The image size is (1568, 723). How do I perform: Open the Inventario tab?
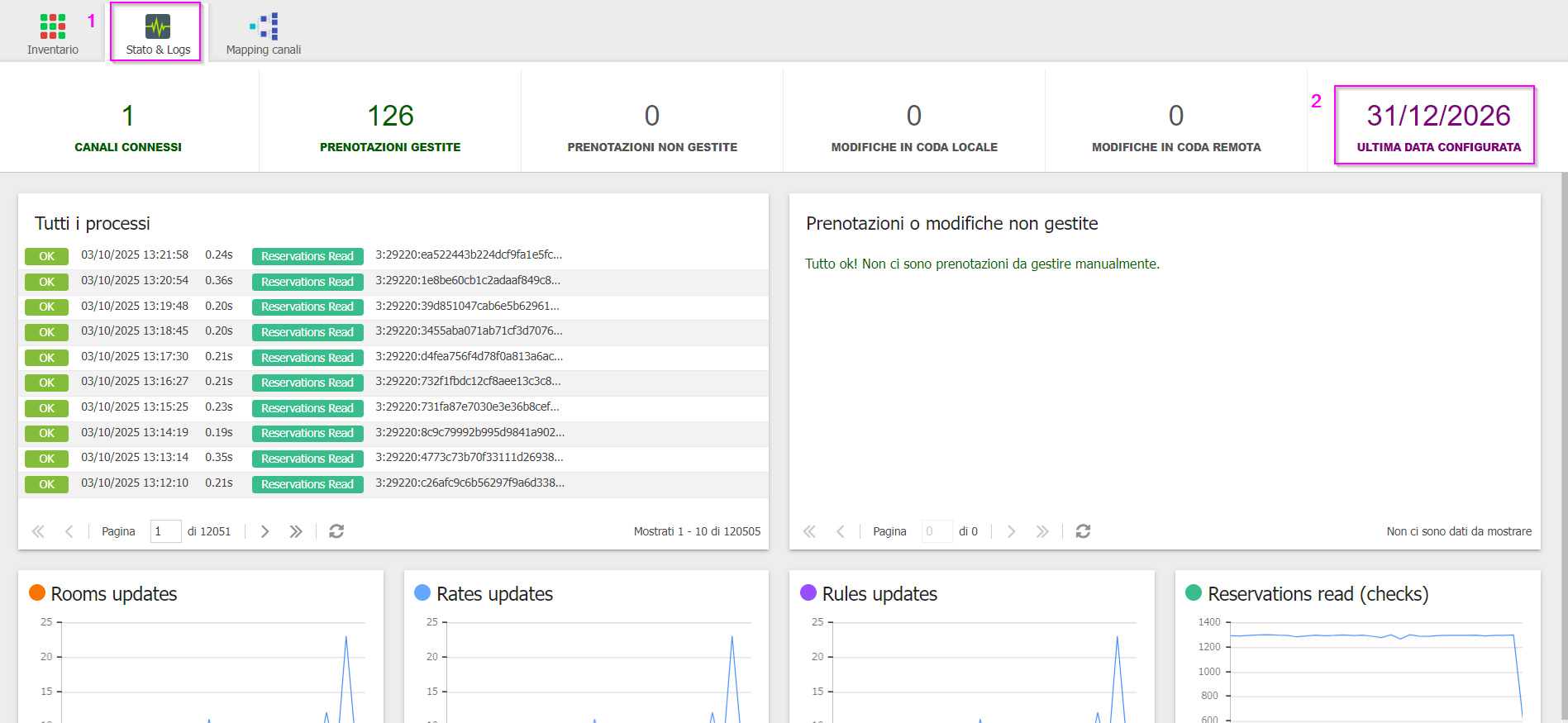pyautogui.click(x=53, y=35)
